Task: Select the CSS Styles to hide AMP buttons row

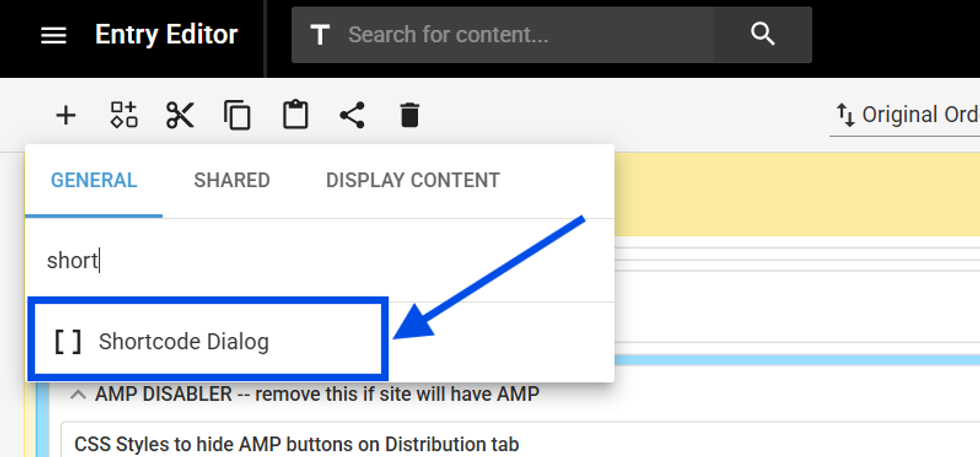Action: pos(297,444)
